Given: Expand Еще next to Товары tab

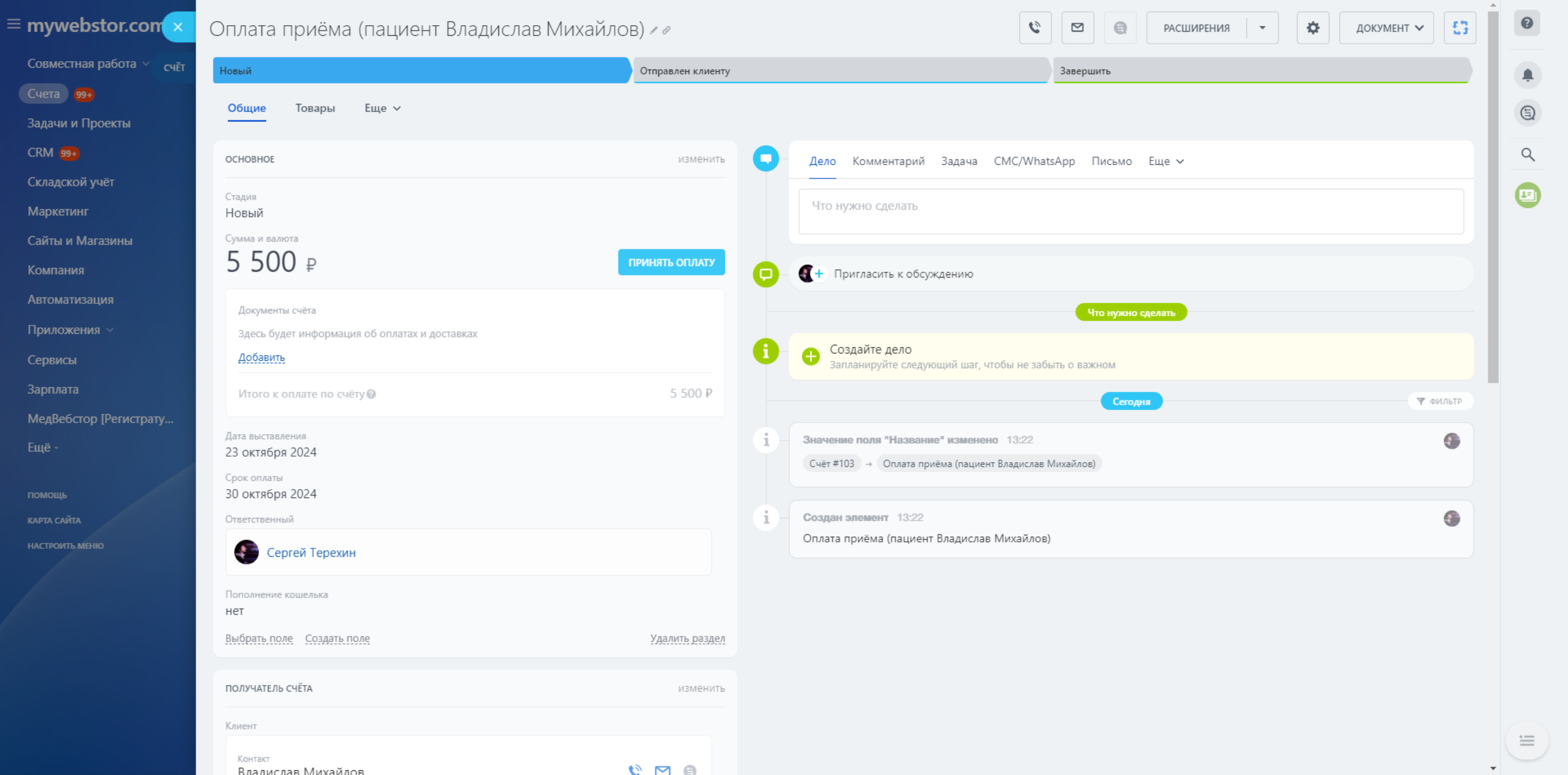Looking at the screenshot, I should click(383, 108).
